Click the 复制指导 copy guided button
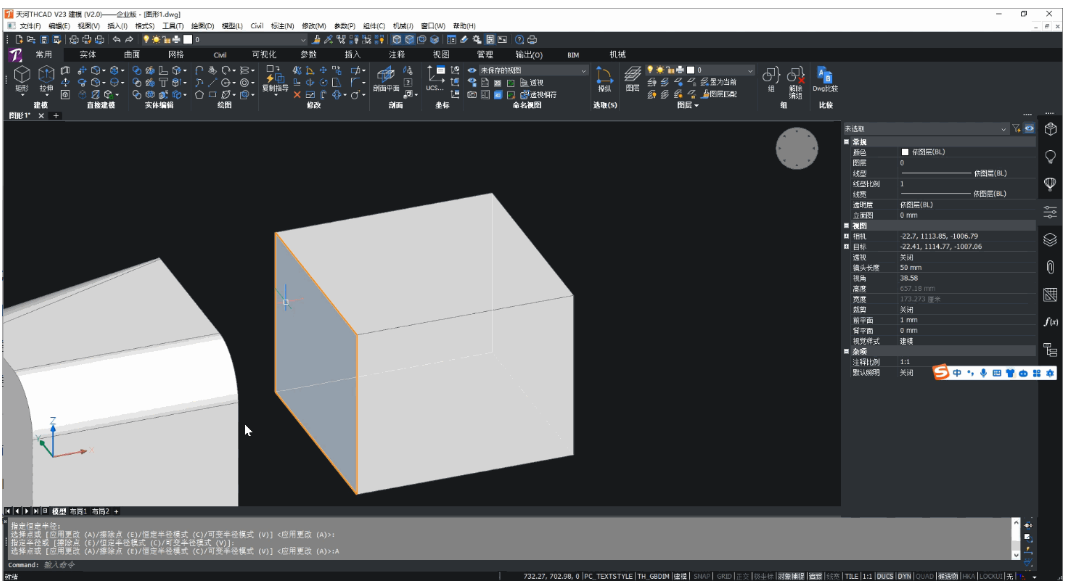The height and width of the screenshot is (584, 1068). (x=274, y=81)
